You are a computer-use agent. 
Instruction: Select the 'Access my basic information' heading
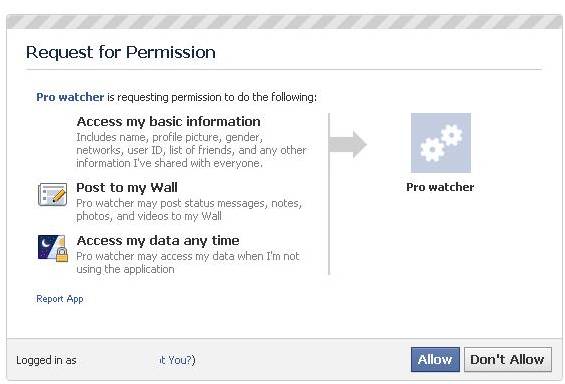coord(168,121)
